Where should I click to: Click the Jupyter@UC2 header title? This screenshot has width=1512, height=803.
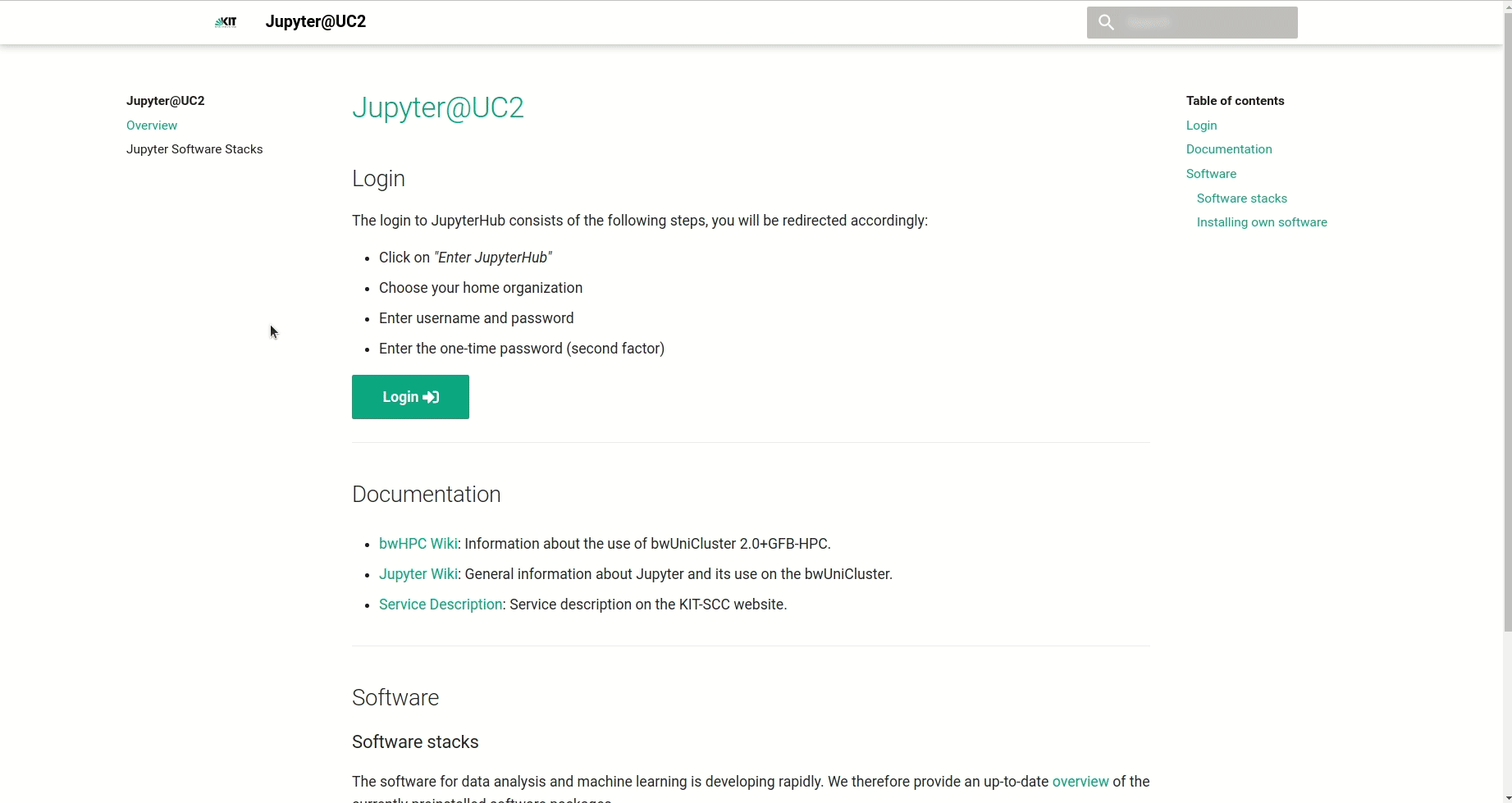click(316, 21)
